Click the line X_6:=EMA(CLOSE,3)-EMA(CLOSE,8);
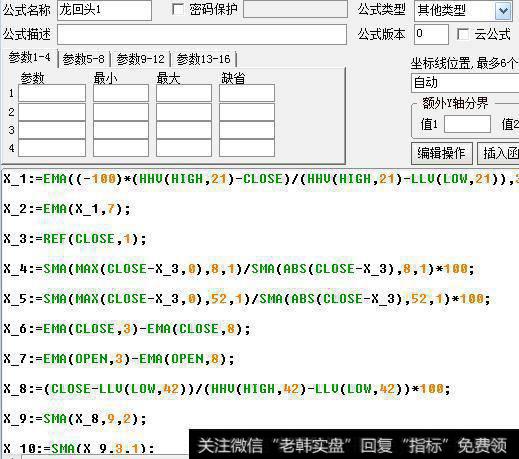Screen dimensions: 519x459 (127, 329)
